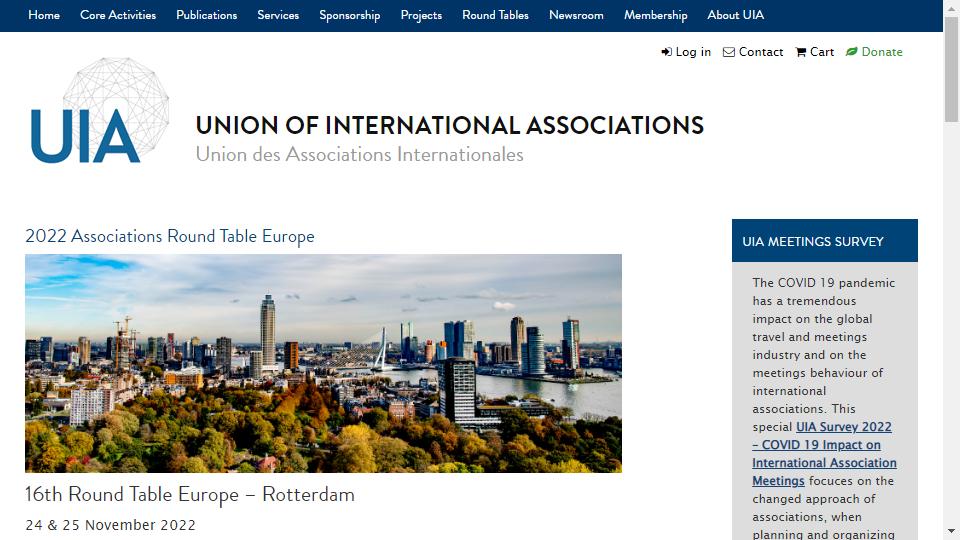
Task: Go to the Newsroom menu item
Action: pos(576,15)
